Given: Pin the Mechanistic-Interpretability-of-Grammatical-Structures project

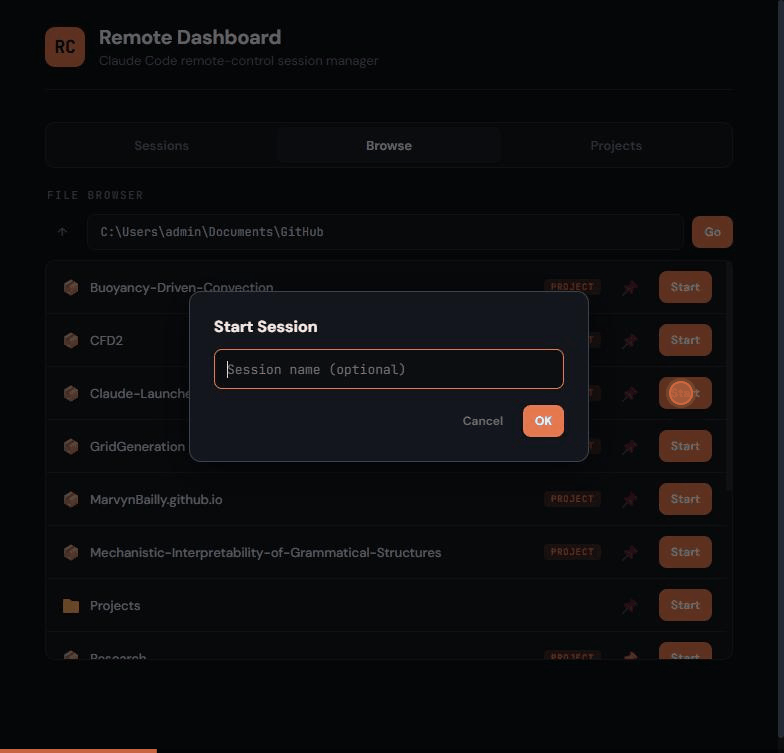Looking at the screenshot, I should (x=629, y=553).
